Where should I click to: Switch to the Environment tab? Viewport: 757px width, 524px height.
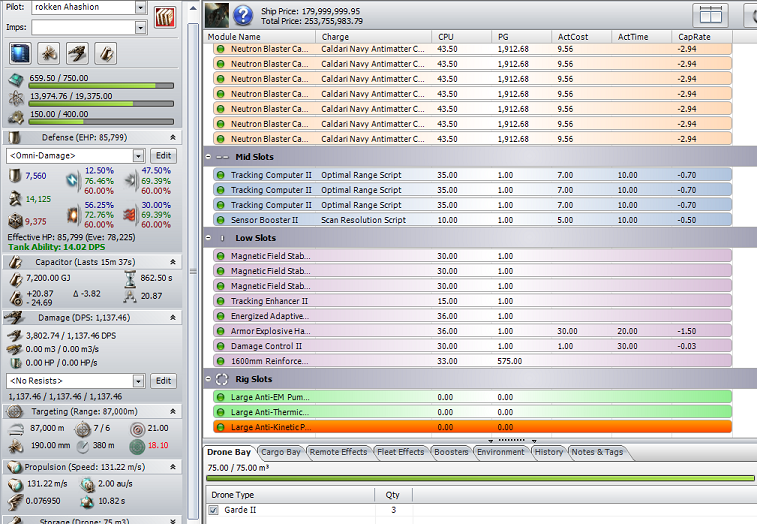501,452
